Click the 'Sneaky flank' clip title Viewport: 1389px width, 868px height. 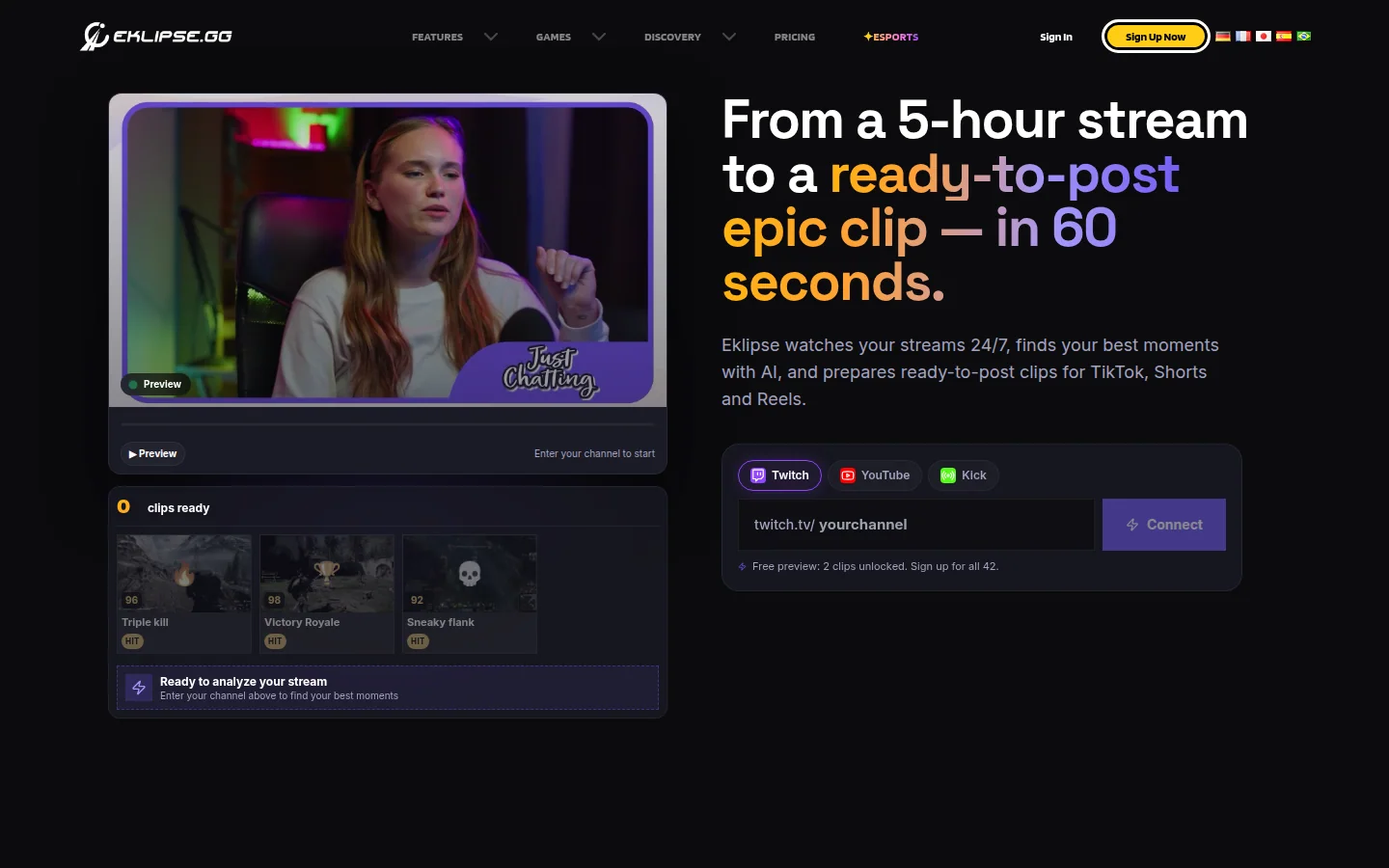coord(441,623)
